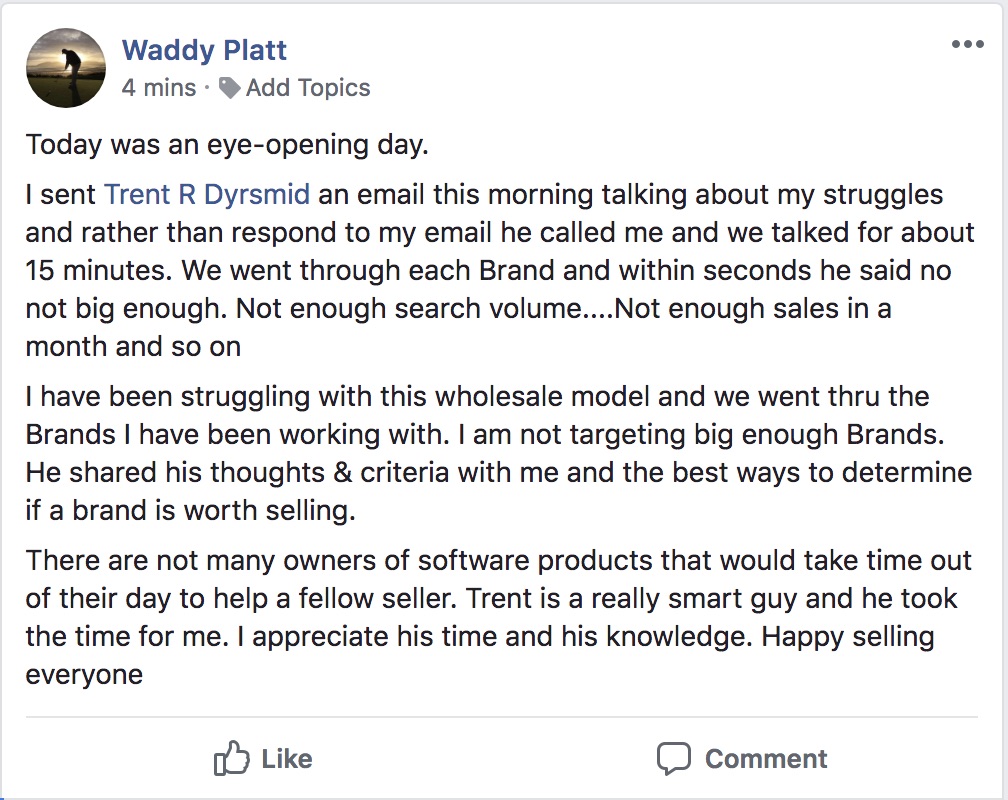1008x800 pixels.
Task: Click the phrase 'if a brand is worth selling.'
Action: click(190, 511)
